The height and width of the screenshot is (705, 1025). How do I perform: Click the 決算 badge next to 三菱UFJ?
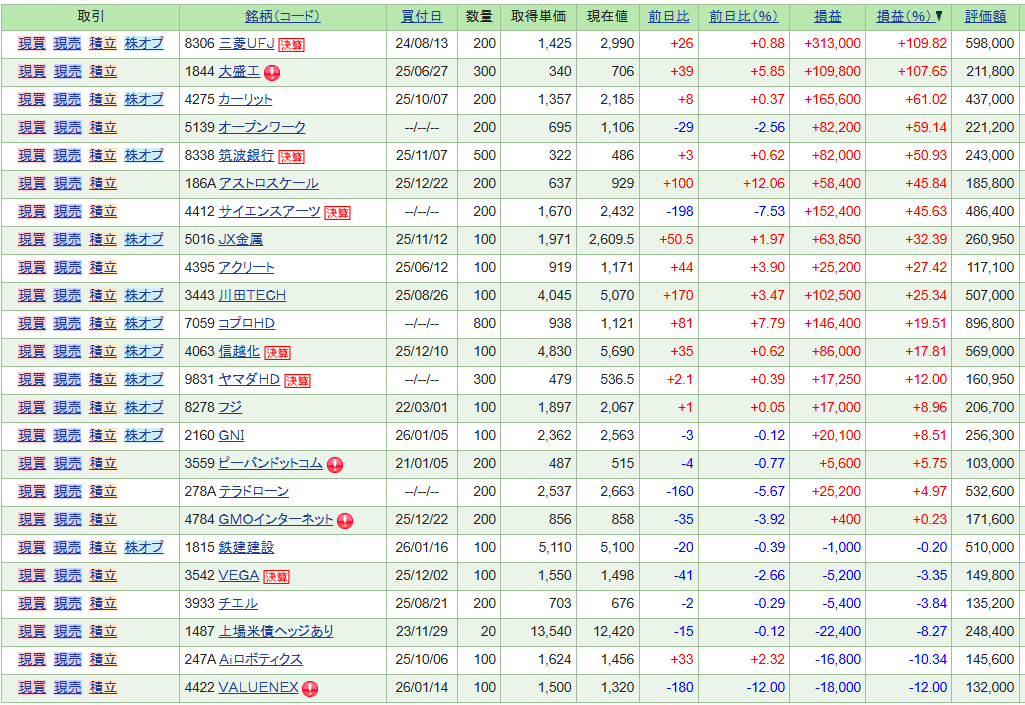tap(292, 44)
